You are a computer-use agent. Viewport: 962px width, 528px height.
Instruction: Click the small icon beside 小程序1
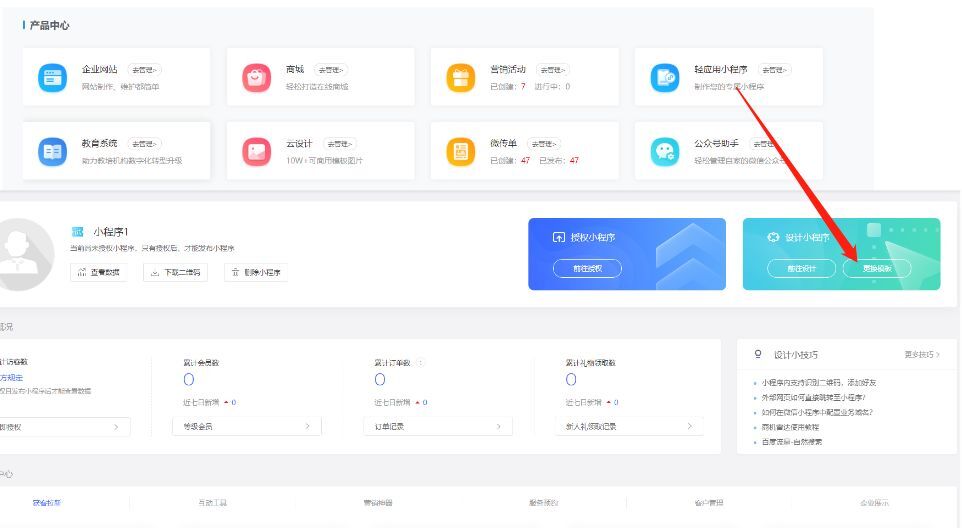[x=77, y=232]
